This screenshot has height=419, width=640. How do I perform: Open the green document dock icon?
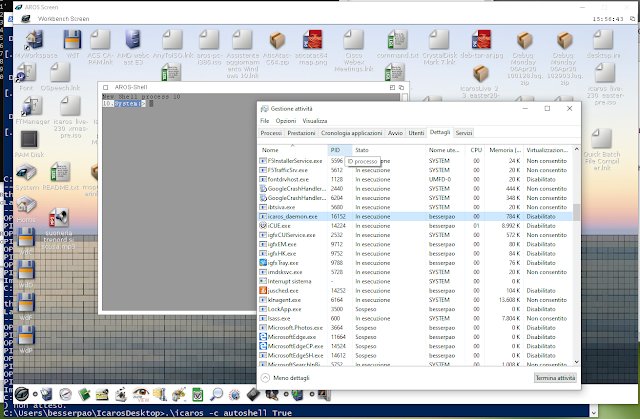click(x=198, y=394)
